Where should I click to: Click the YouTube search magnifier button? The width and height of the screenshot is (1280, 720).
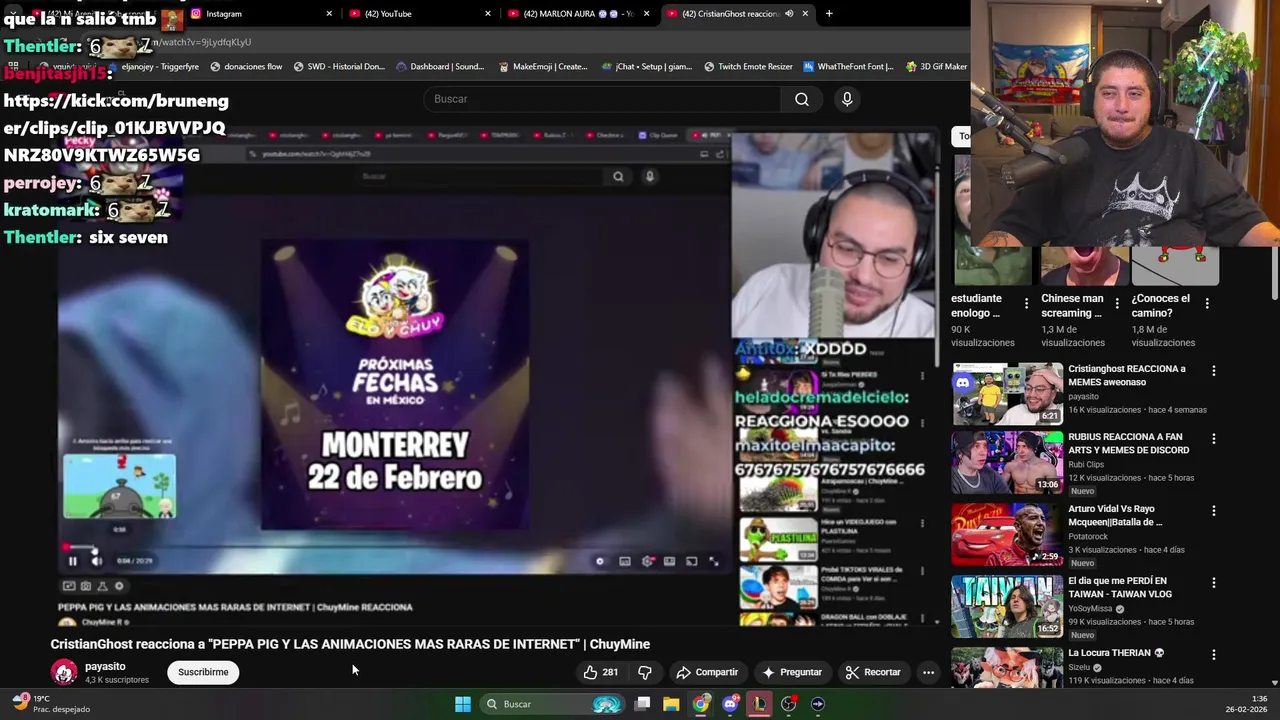click(802, 99)
